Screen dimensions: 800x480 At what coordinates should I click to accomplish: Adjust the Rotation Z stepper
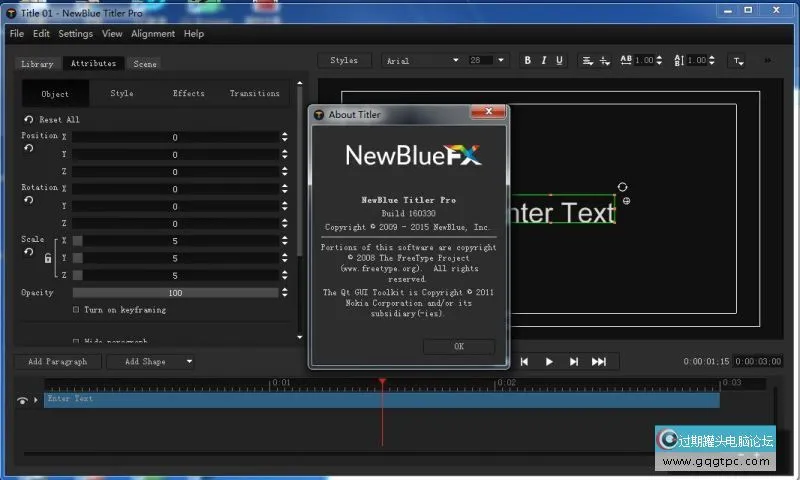tap(285, 223)
